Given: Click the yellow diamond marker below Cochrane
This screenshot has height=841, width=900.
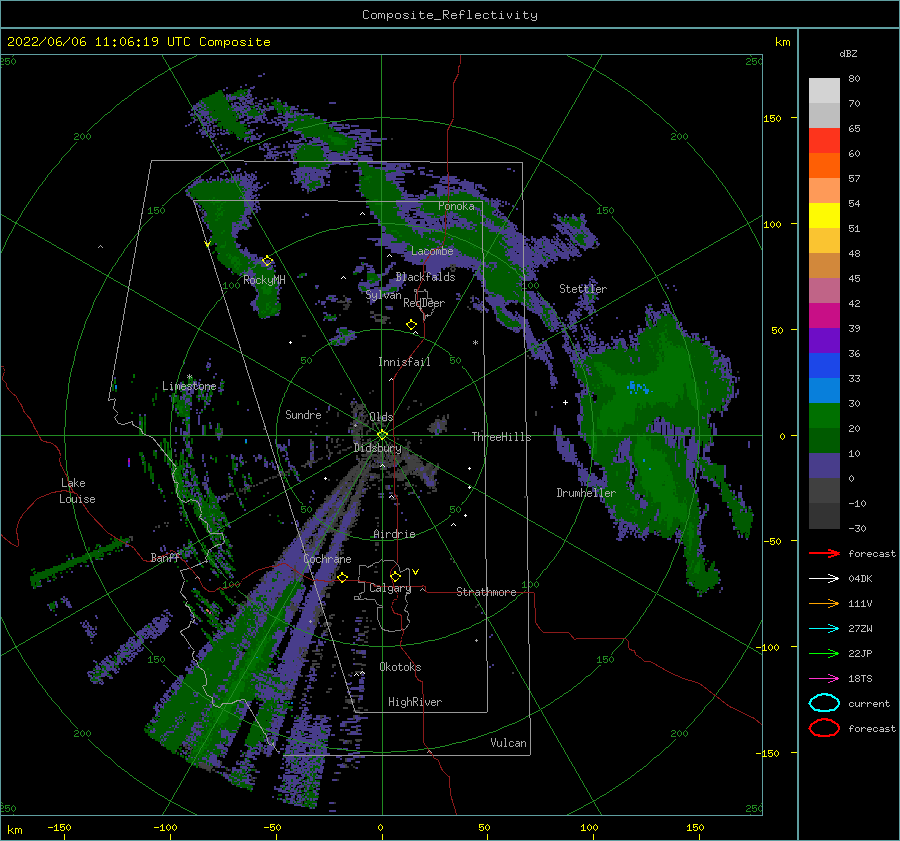Looking at the screenshot, I should (342, 577).
